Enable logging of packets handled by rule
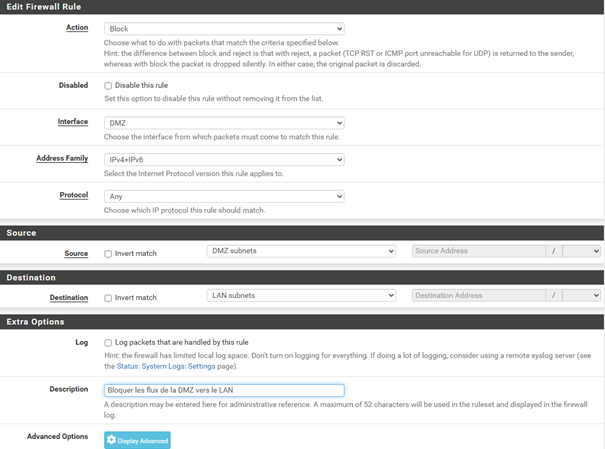The width and height of the screenshot is (605, 449). (x=108, y=343)
